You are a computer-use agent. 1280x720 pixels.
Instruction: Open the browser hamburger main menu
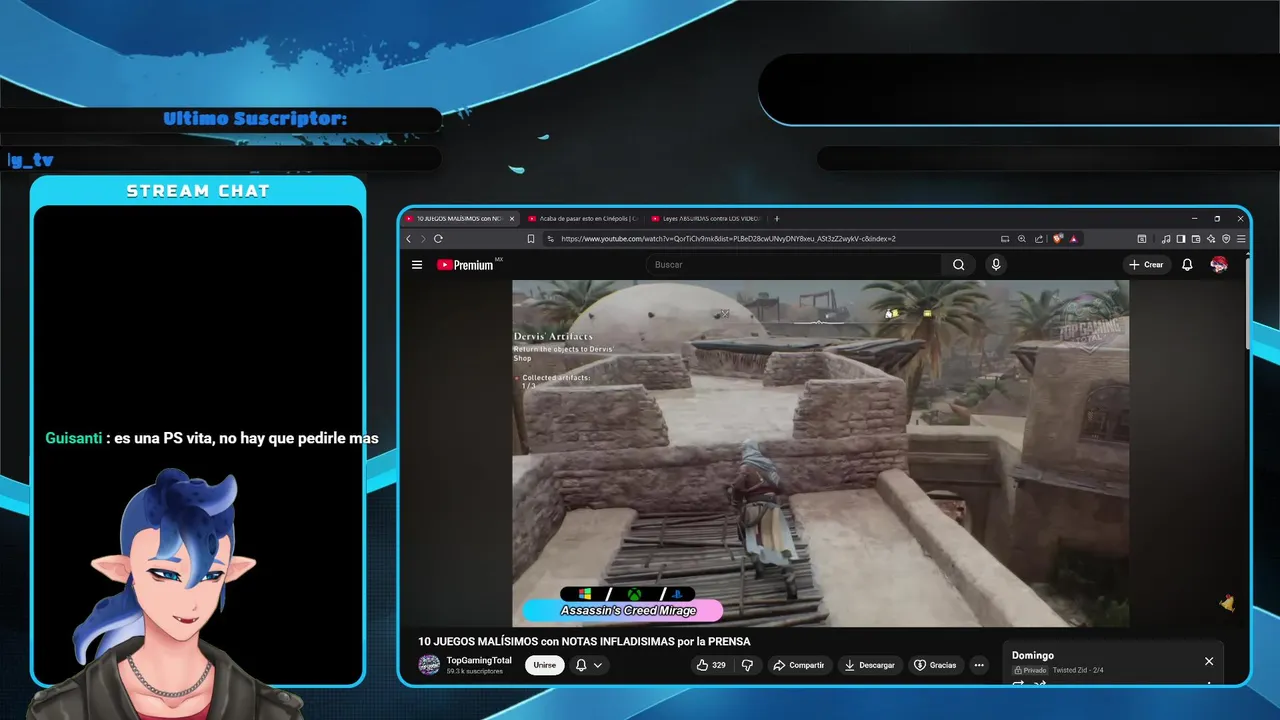click(1241, 239)
